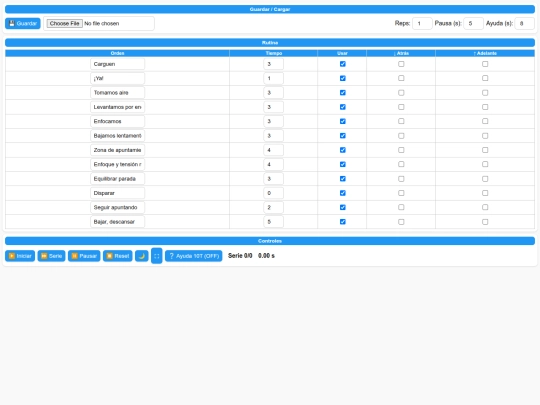The height and width of the screenshot is (405, 540).
Task: Click the Serie button
Action: click(x=51, y=256)
